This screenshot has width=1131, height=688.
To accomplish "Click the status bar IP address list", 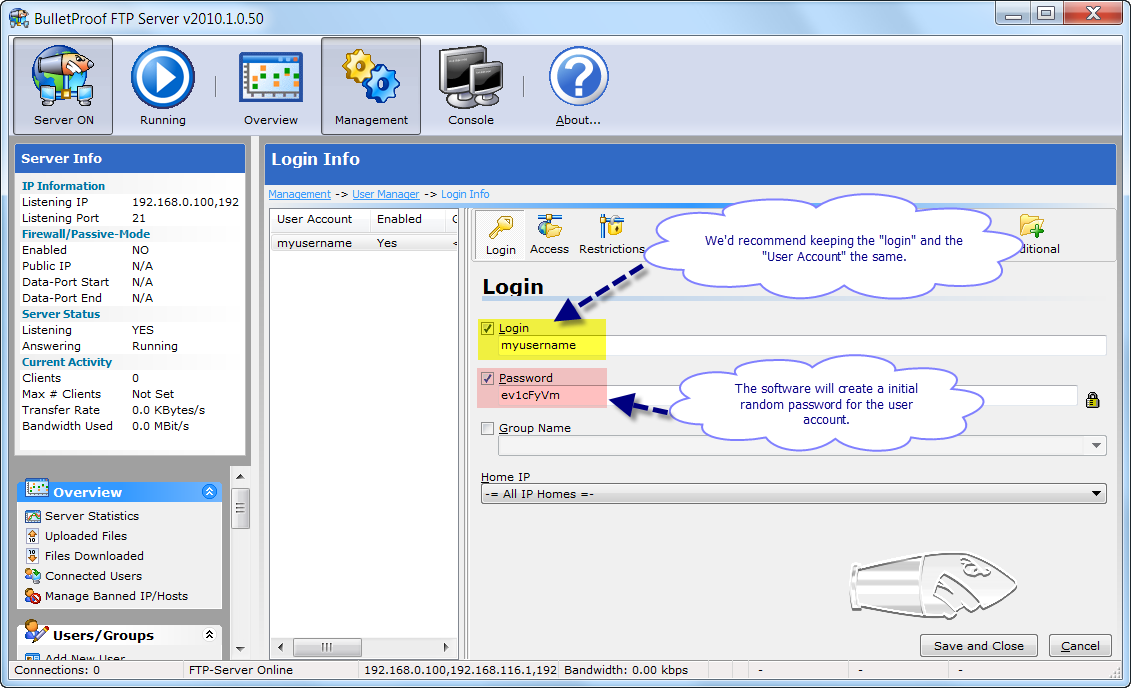I will pyautogui.click(x=460, y=670).
